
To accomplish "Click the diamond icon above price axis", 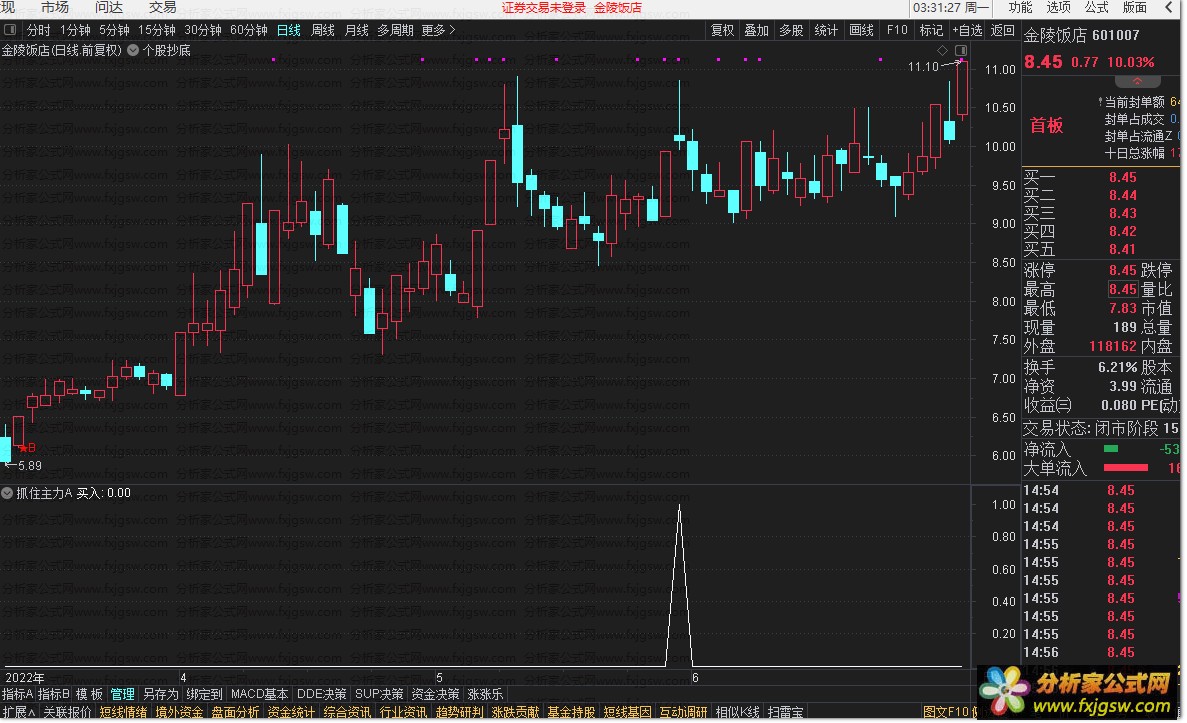I will click(942, 51).
